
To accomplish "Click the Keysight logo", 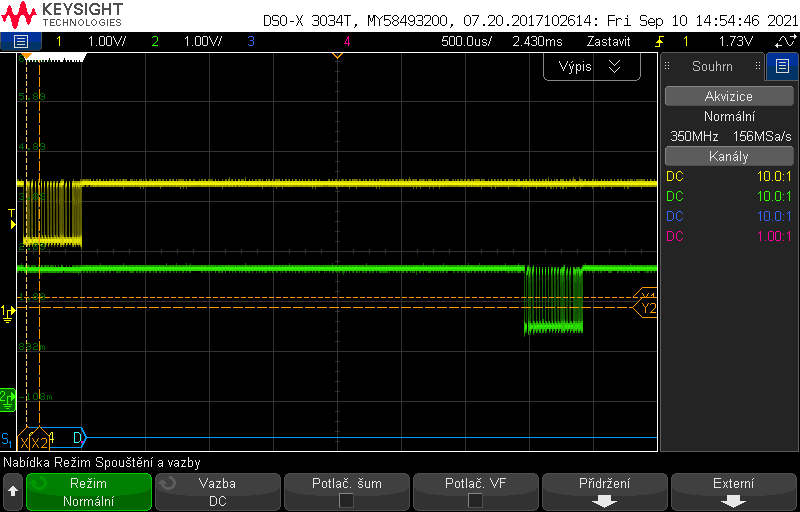I will click(x=62, y=15).
